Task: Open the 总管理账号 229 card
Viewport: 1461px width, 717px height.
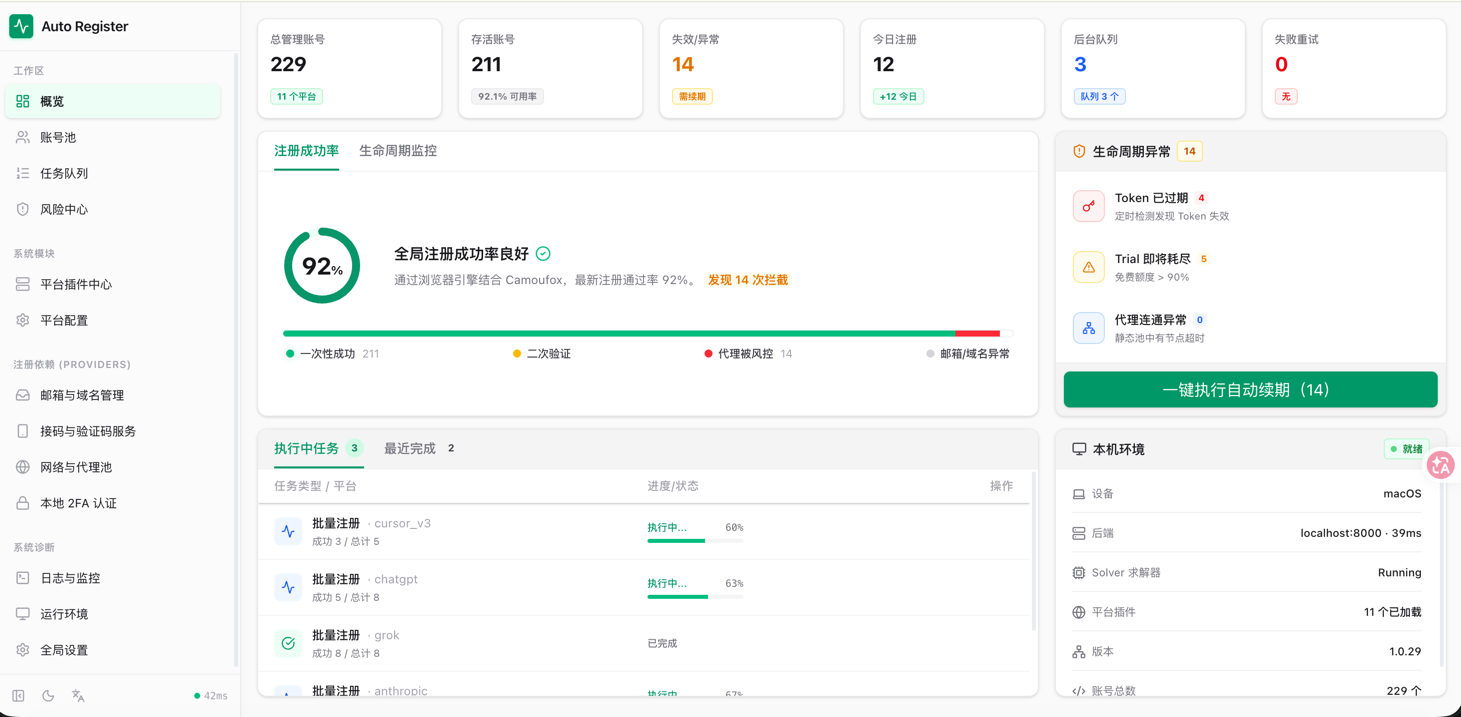Action: point(349,68)
